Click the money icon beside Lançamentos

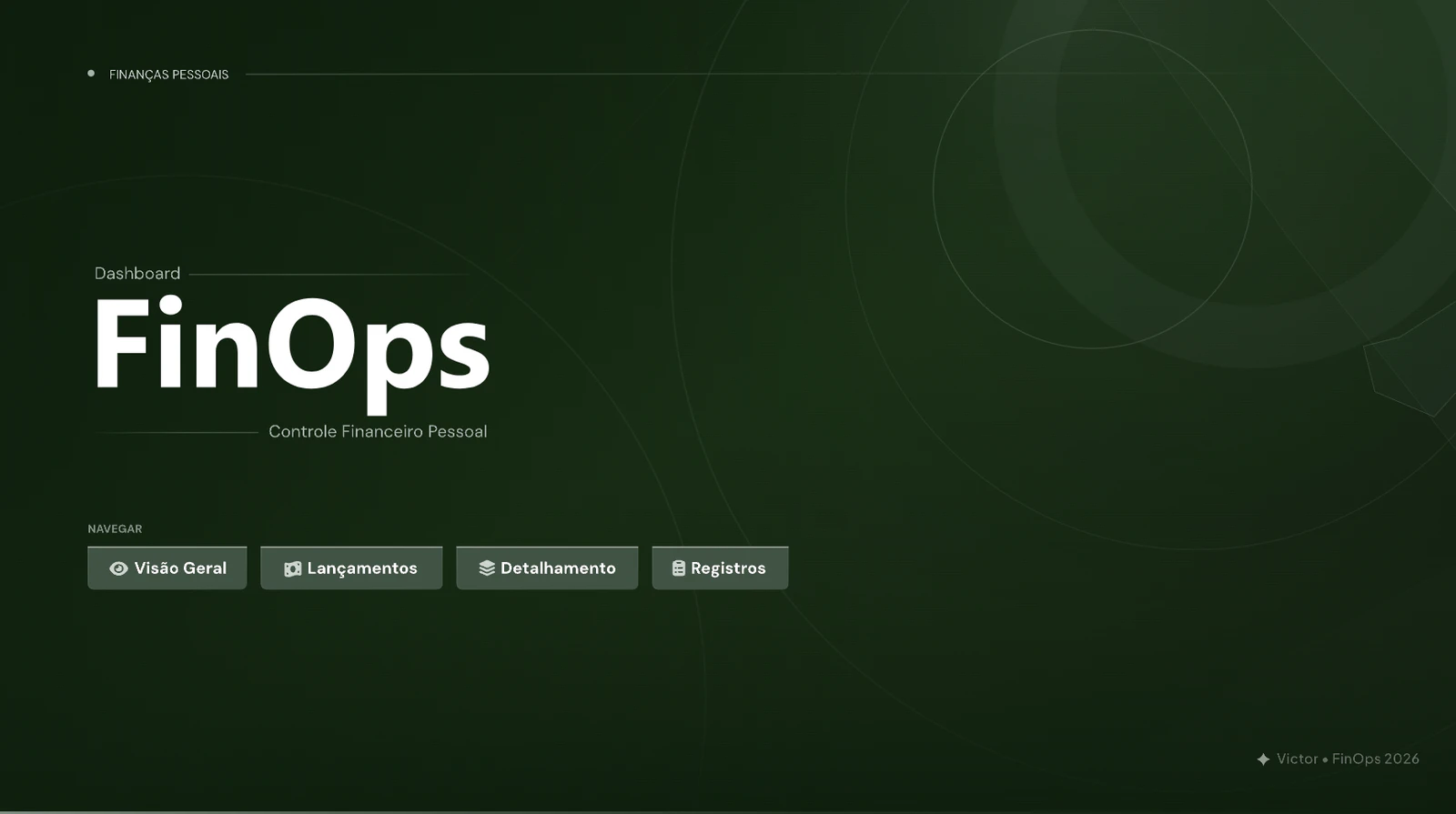click(x=292, y=568)
